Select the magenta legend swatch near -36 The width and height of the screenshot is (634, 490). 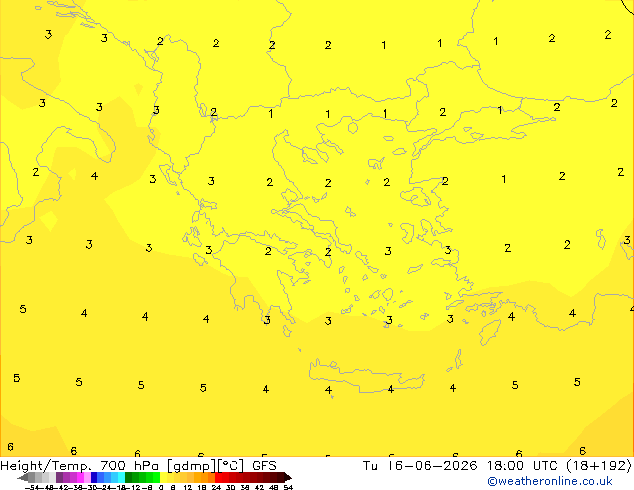(80, 477)
